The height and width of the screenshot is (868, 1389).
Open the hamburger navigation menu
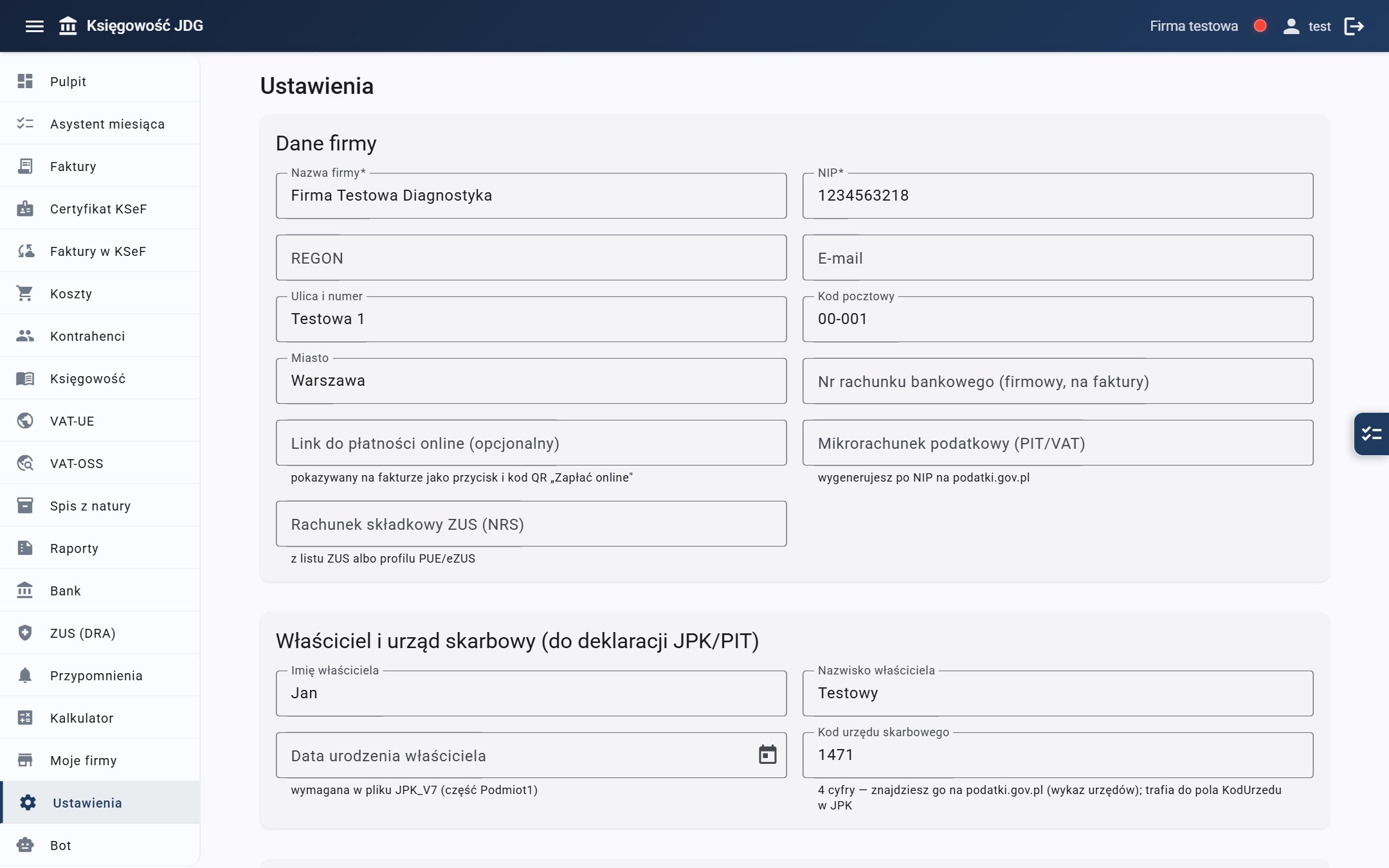point(34,26)
